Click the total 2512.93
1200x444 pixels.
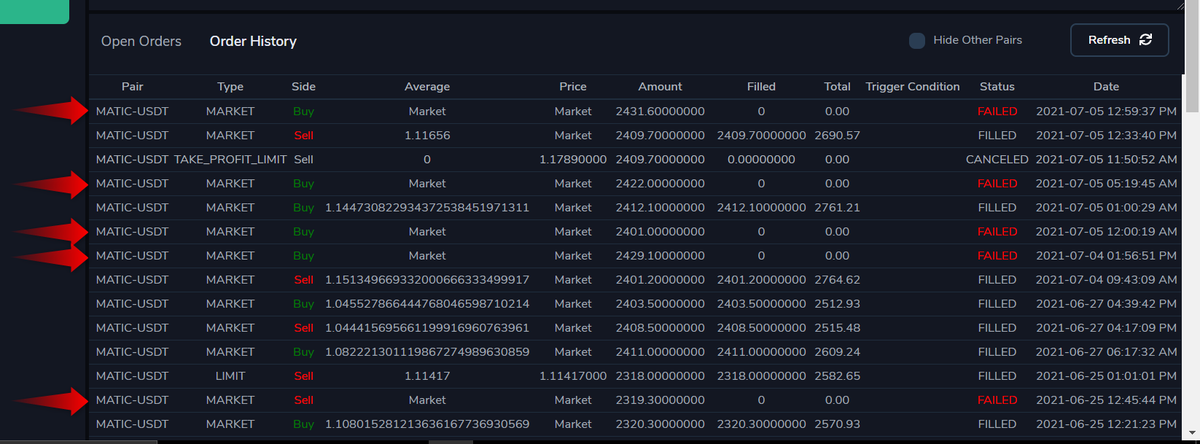[838, 303]
